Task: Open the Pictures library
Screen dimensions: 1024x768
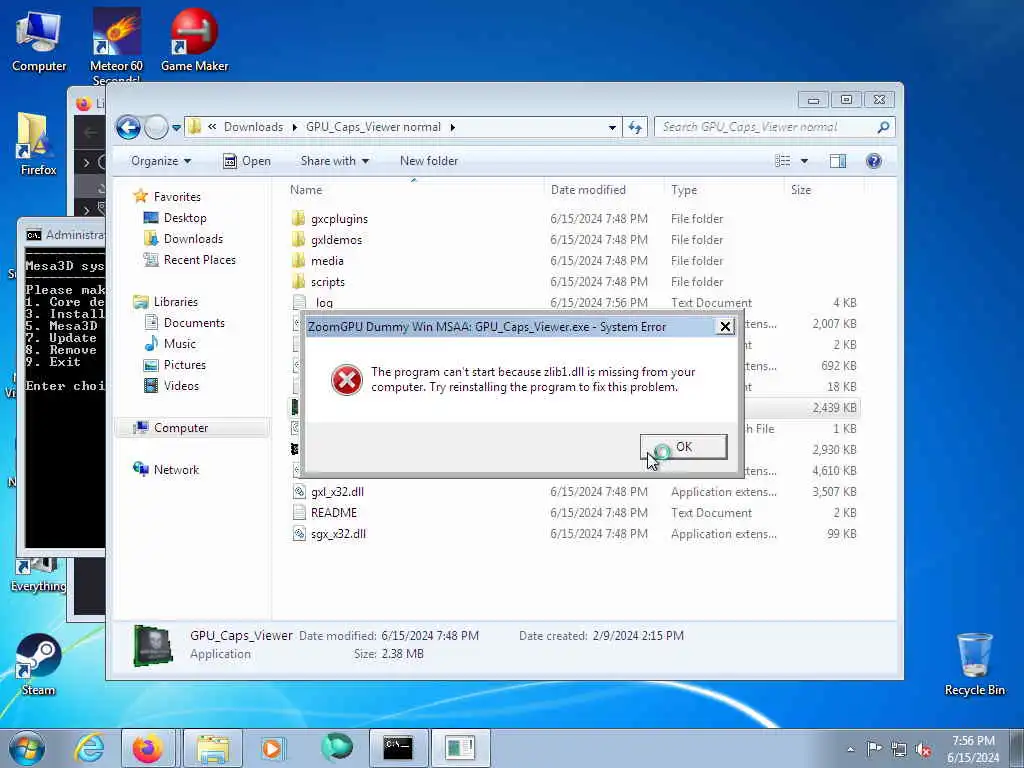Action: [x=184, y=364]
